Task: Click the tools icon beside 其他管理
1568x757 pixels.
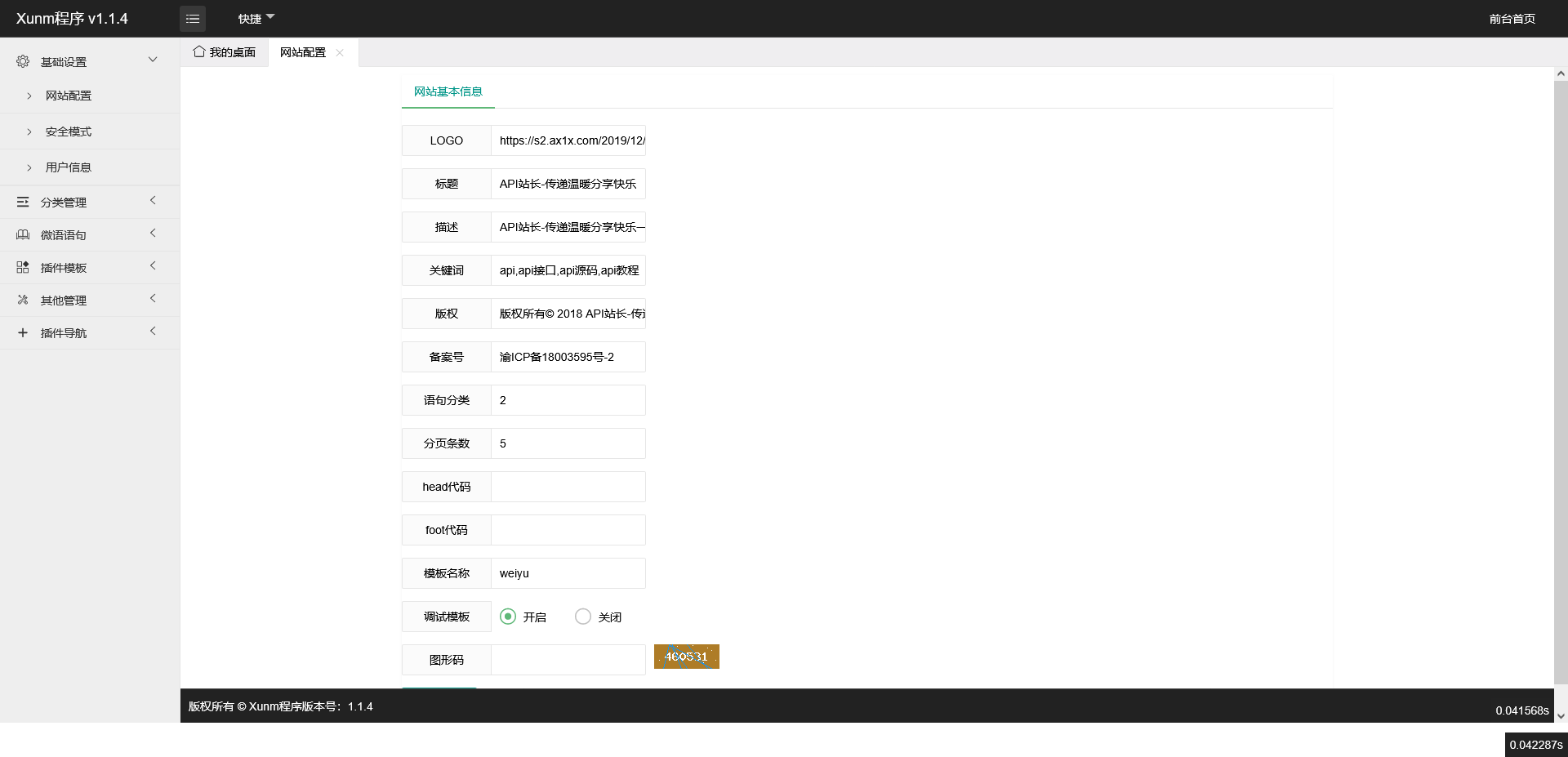Action: (23, 300)
